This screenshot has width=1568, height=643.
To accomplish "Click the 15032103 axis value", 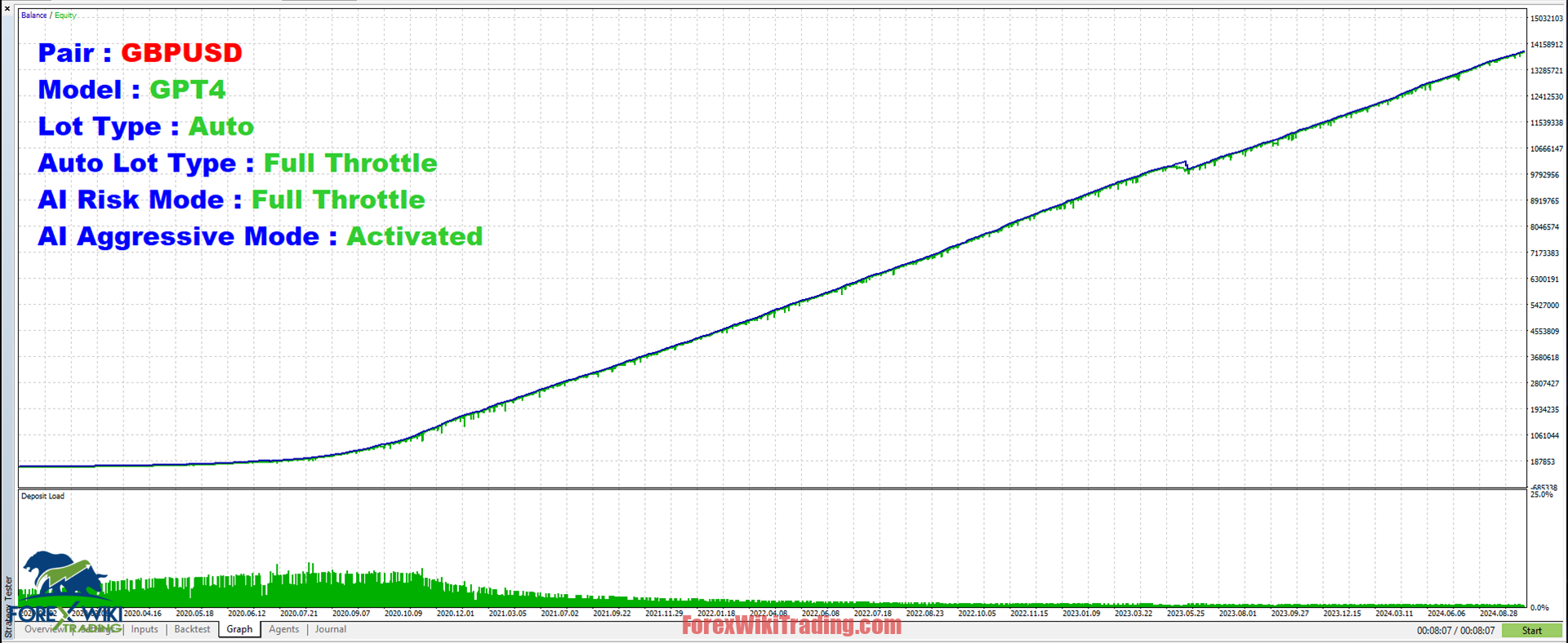I will tap(1546, 19).
